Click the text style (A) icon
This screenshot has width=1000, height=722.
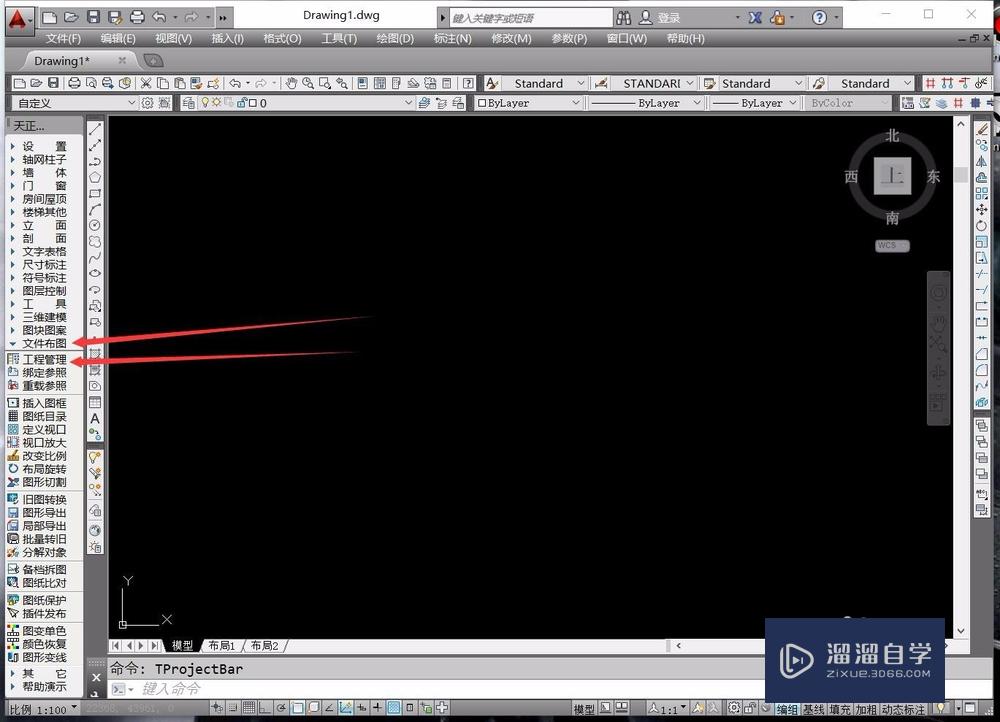coord(492,83)
